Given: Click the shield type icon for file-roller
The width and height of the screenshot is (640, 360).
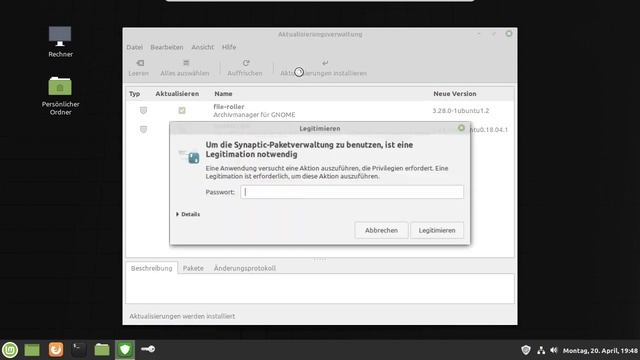Looking at the screenshot, I should click(143, 110).
